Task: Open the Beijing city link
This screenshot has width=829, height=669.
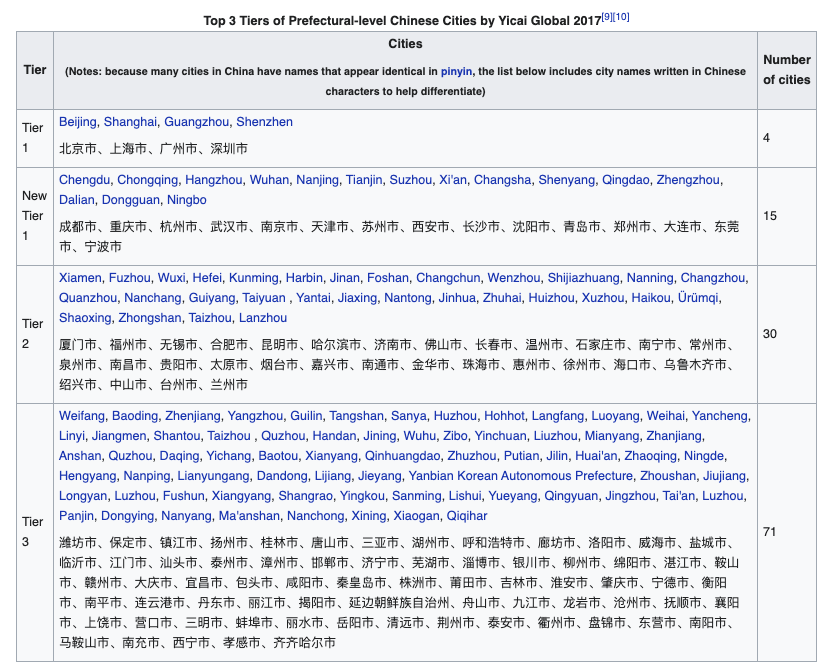Action: point(78,122)
